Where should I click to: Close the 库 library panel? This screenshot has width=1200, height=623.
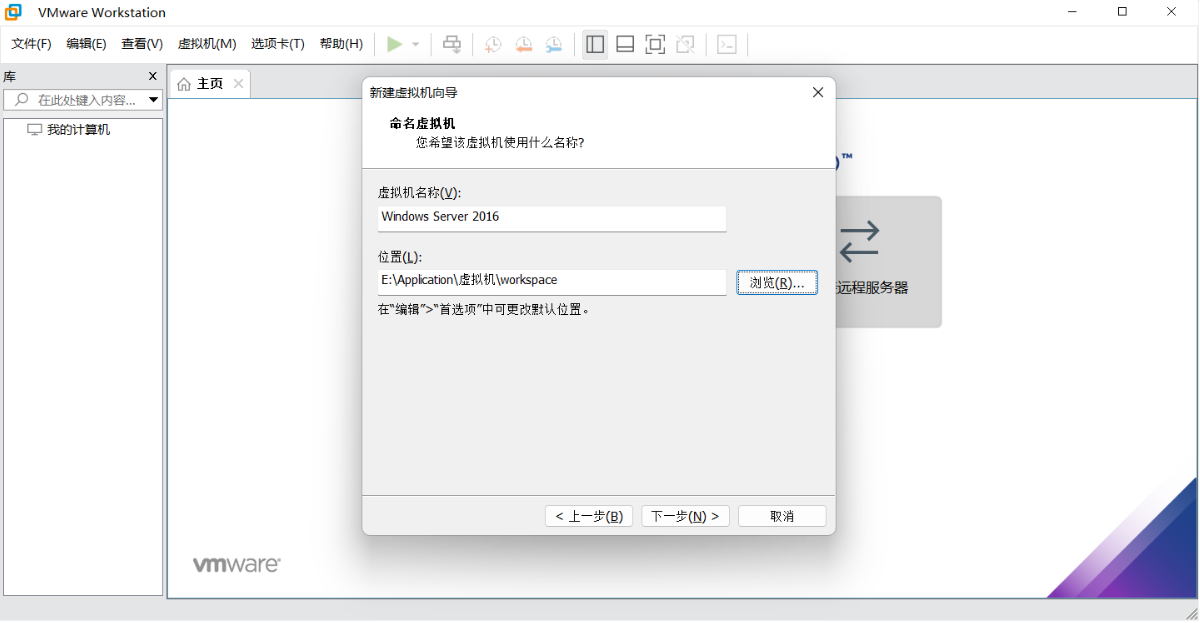[x=153, y=76]
